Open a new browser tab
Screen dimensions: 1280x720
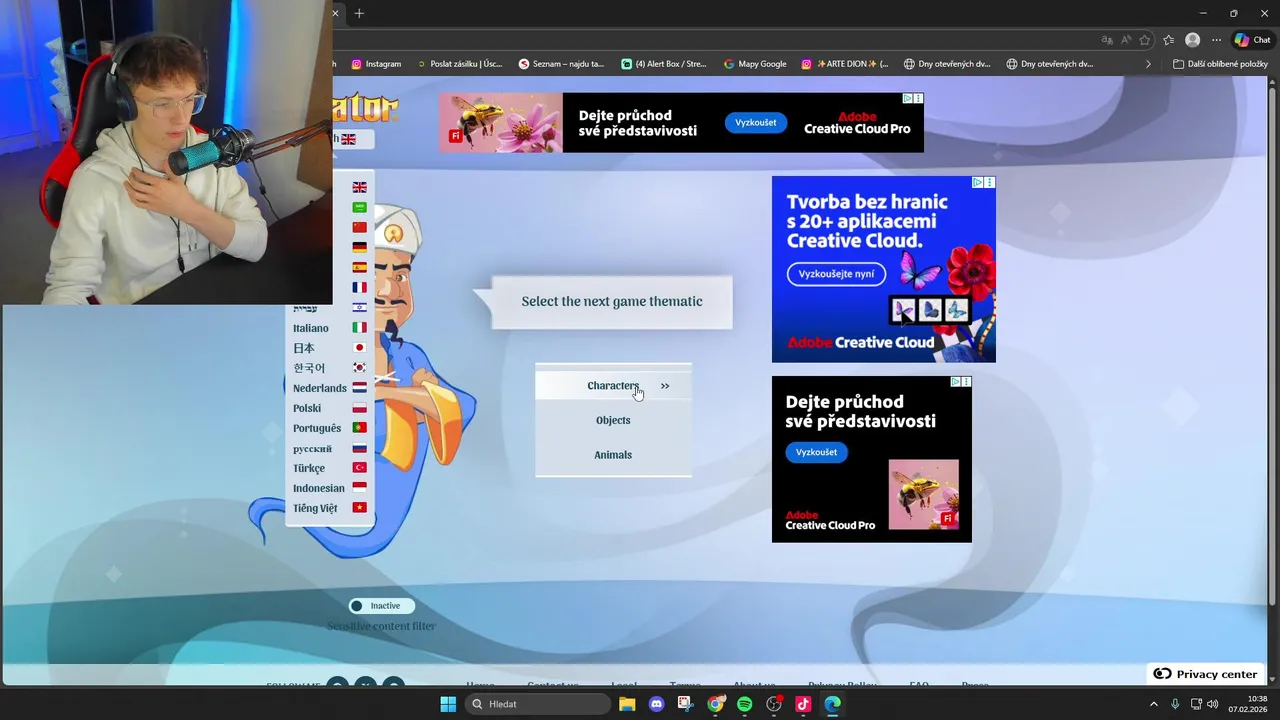point(359,13)
